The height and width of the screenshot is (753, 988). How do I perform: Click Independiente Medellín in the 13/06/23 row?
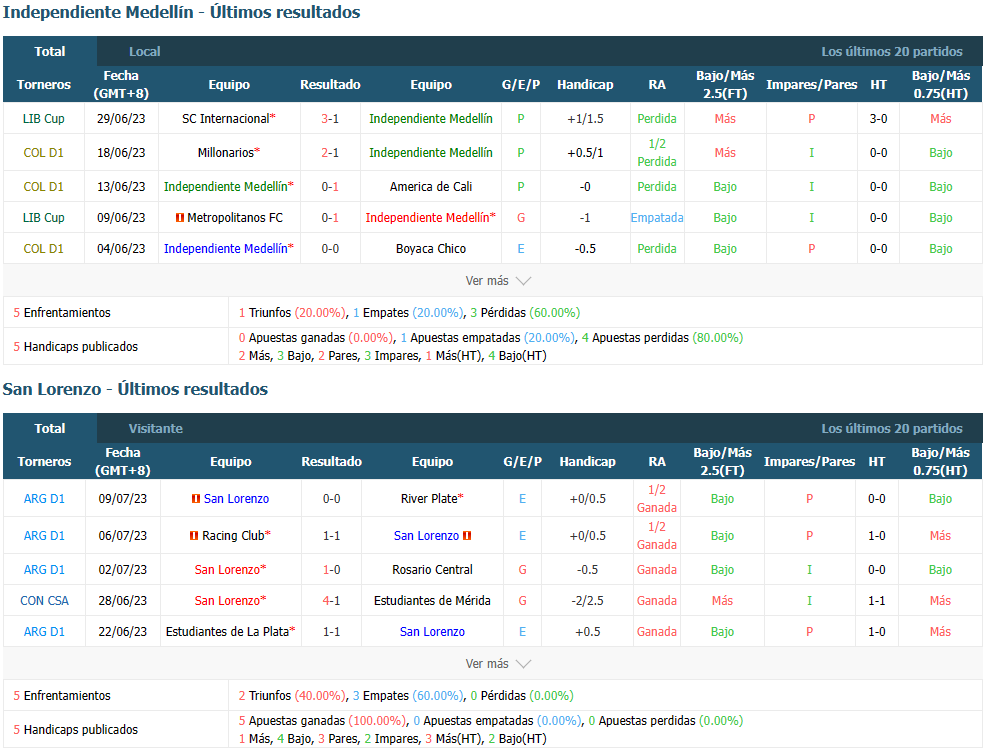click(x=226, y=187)
